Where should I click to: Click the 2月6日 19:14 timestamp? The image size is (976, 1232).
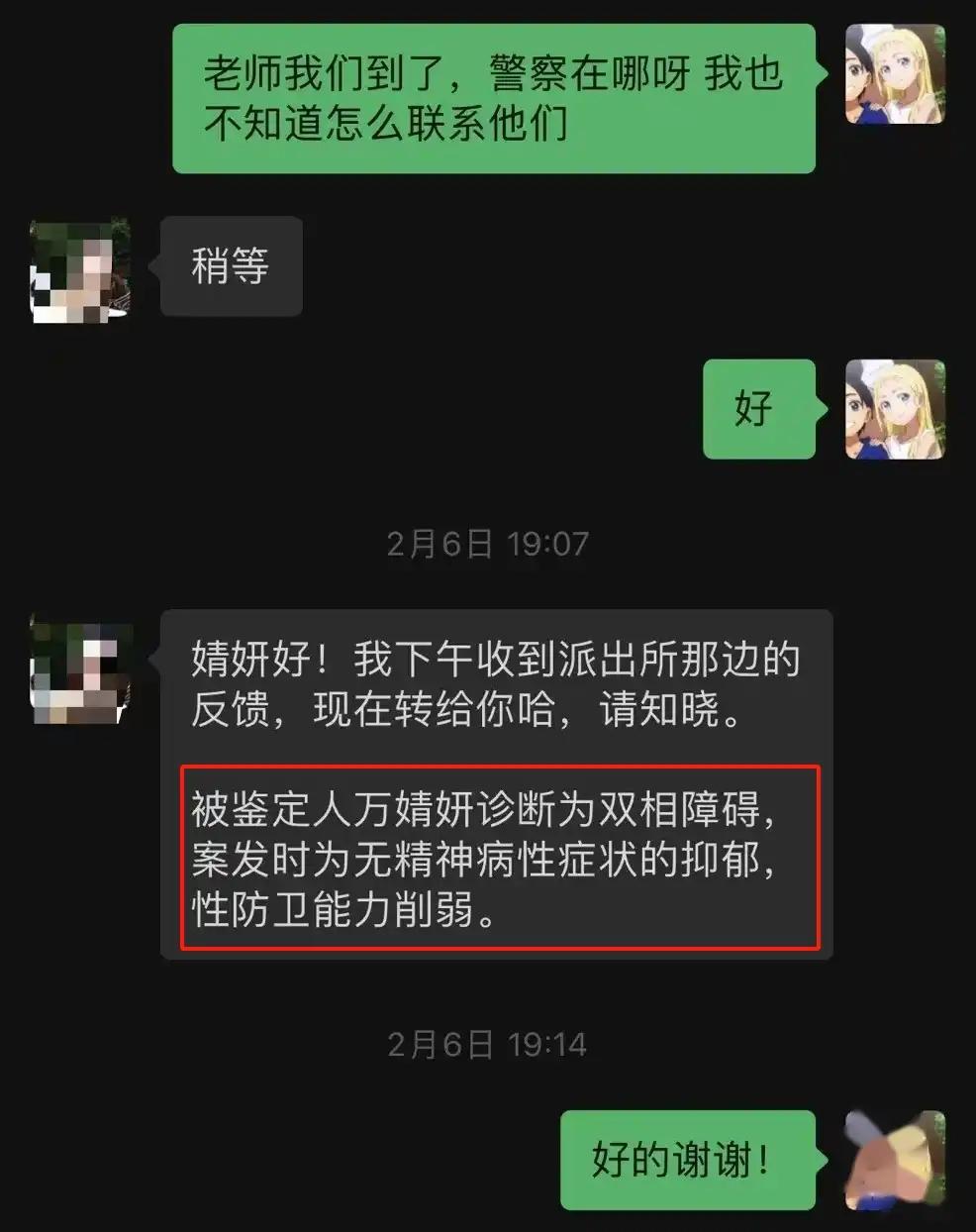(487, 1045)
